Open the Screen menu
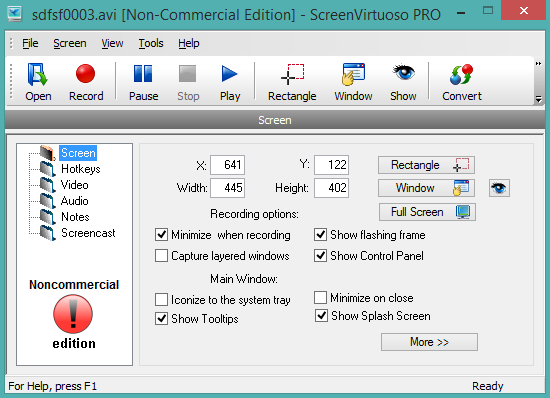 (x=70, y=43)
